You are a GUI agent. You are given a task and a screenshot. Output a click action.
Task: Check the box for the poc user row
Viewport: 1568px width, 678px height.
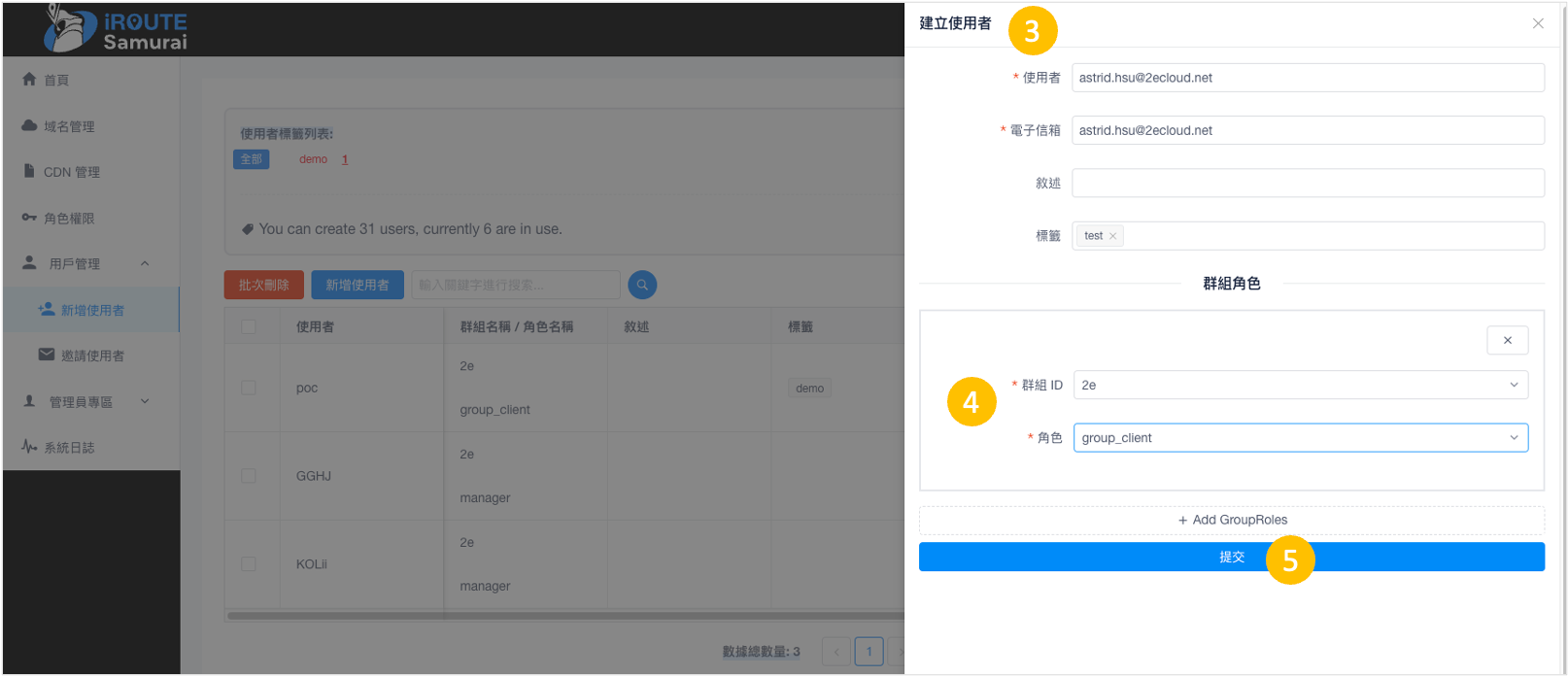(x=249, y=388)
